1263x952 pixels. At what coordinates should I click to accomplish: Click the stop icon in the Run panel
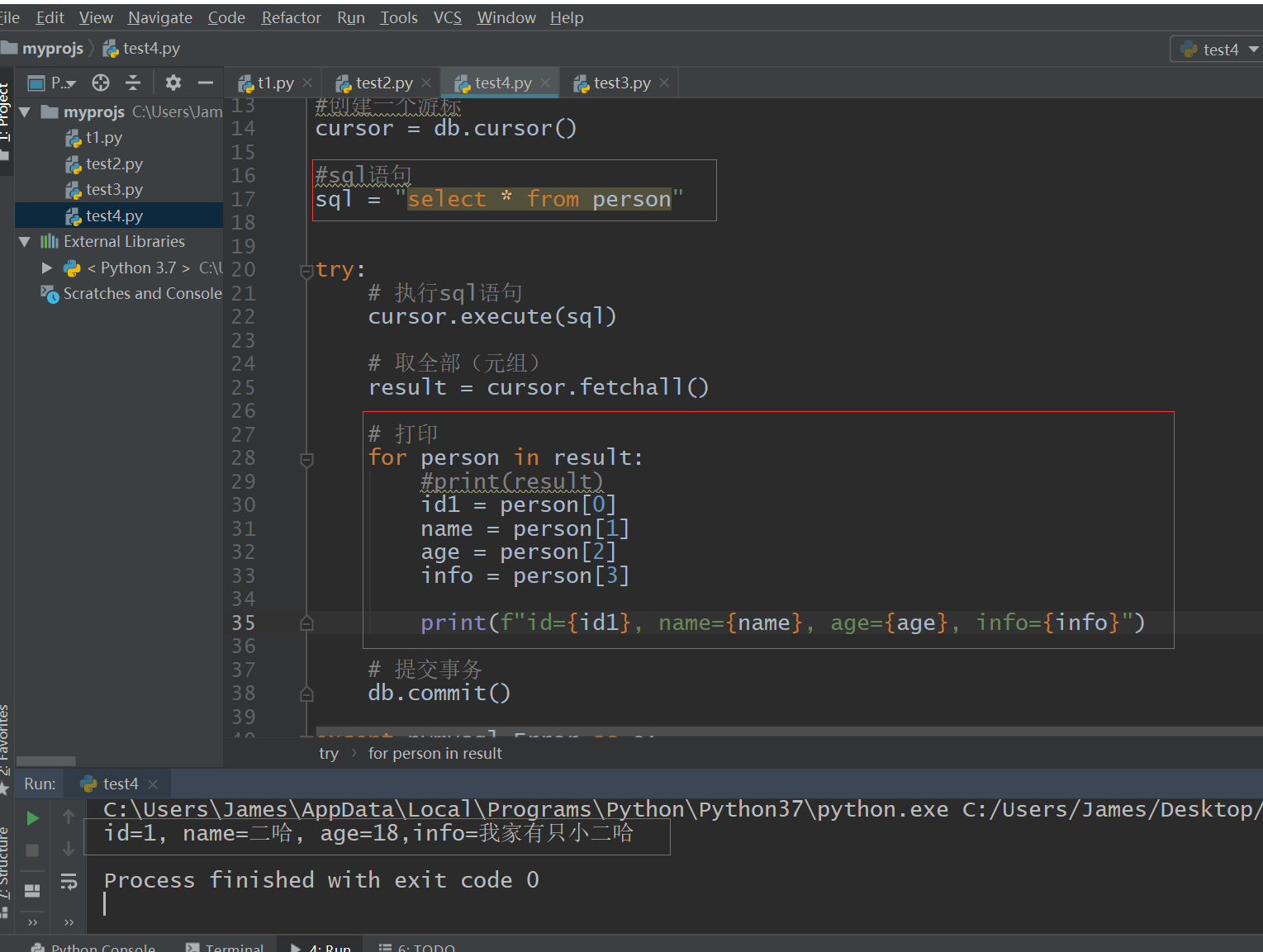click(x=31, y=850)
